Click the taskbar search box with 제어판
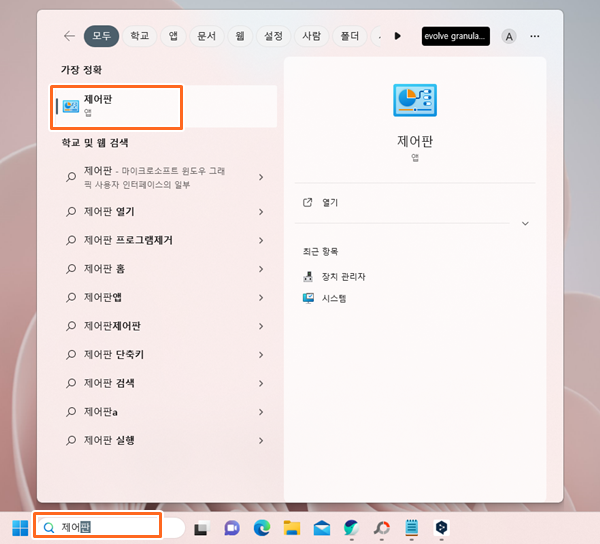This screenshot has width=600, height=544. click(x=109, y=528)
